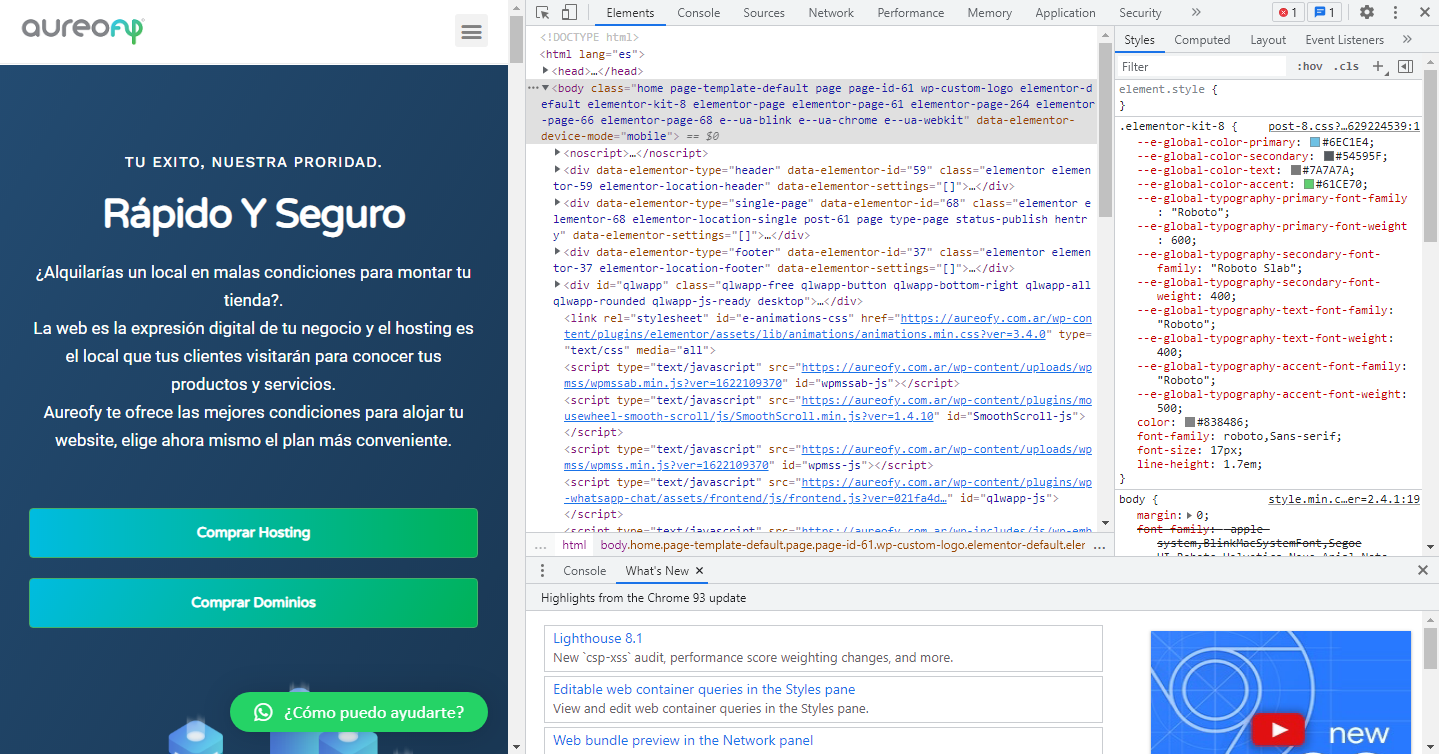Click the red error count badge
The image size is (1439, 754).
1286,13
